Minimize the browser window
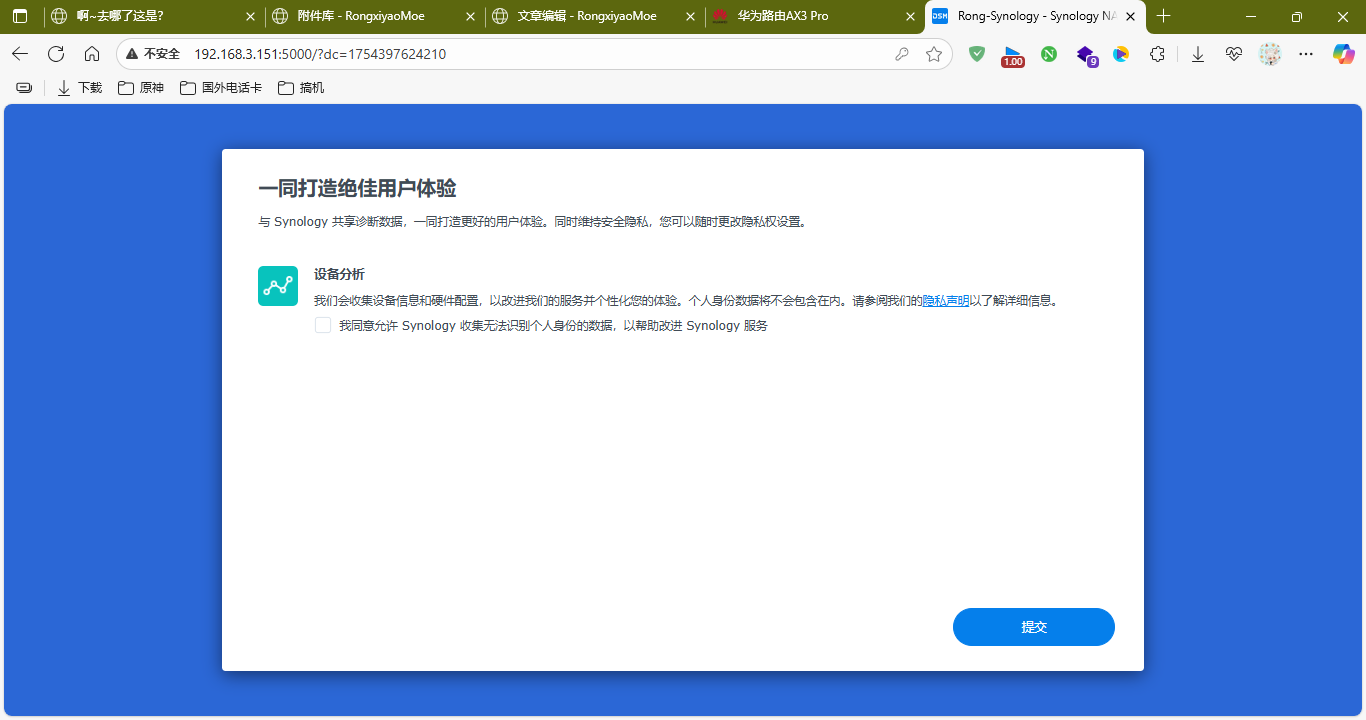This screenshot has height=720, width=1366. coord(1250,16)
